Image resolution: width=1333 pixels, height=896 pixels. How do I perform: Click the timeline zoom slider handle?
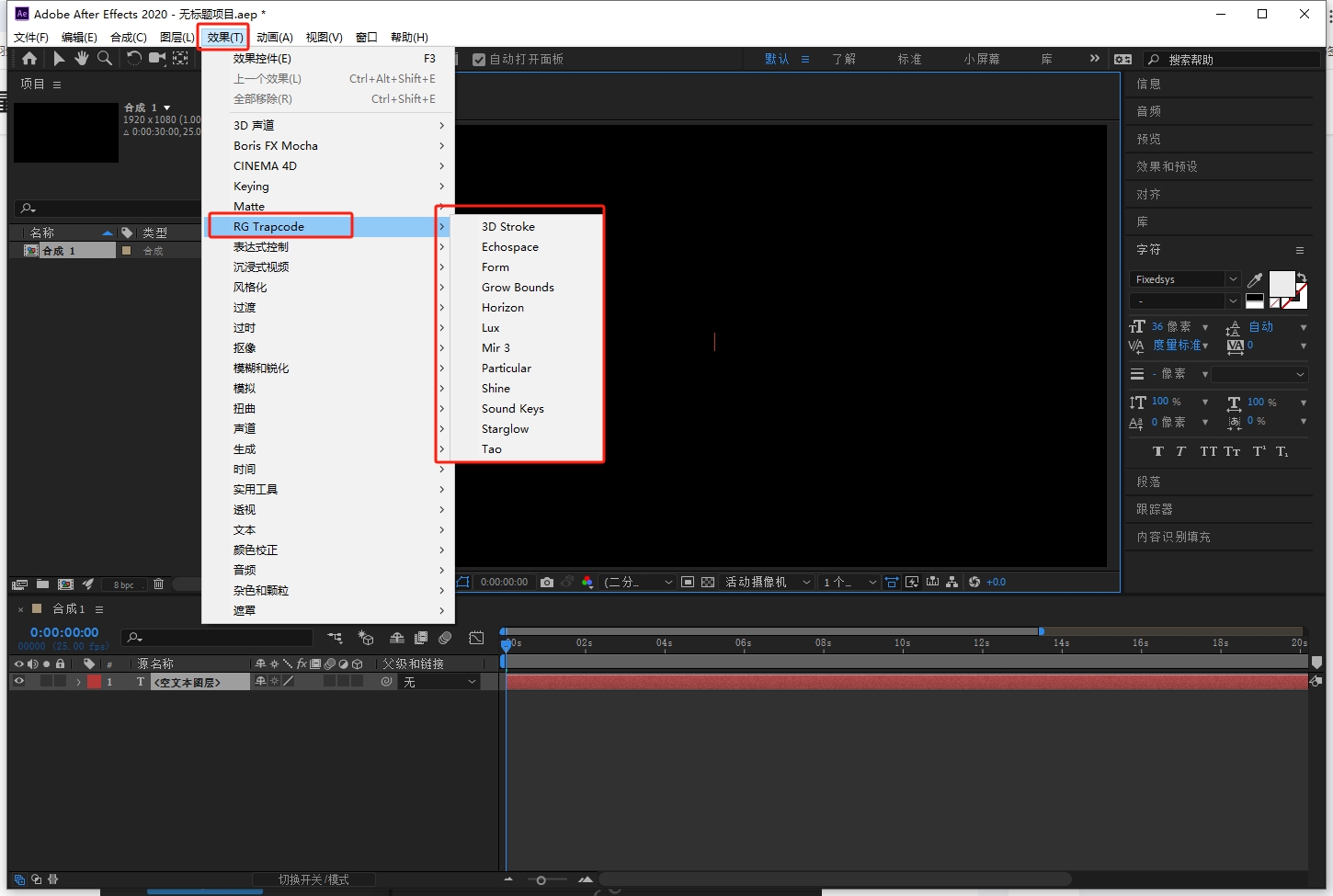pos(541,880)
